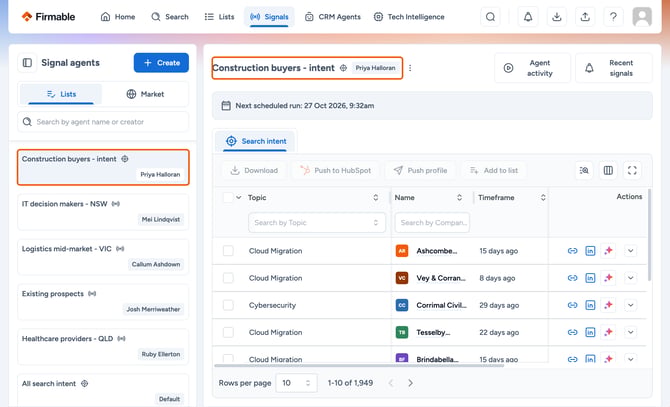Click link icon in Tesselby row
The height and width of the screenshot is (407, 670).
pyautogui.click(x=572, y=332)
